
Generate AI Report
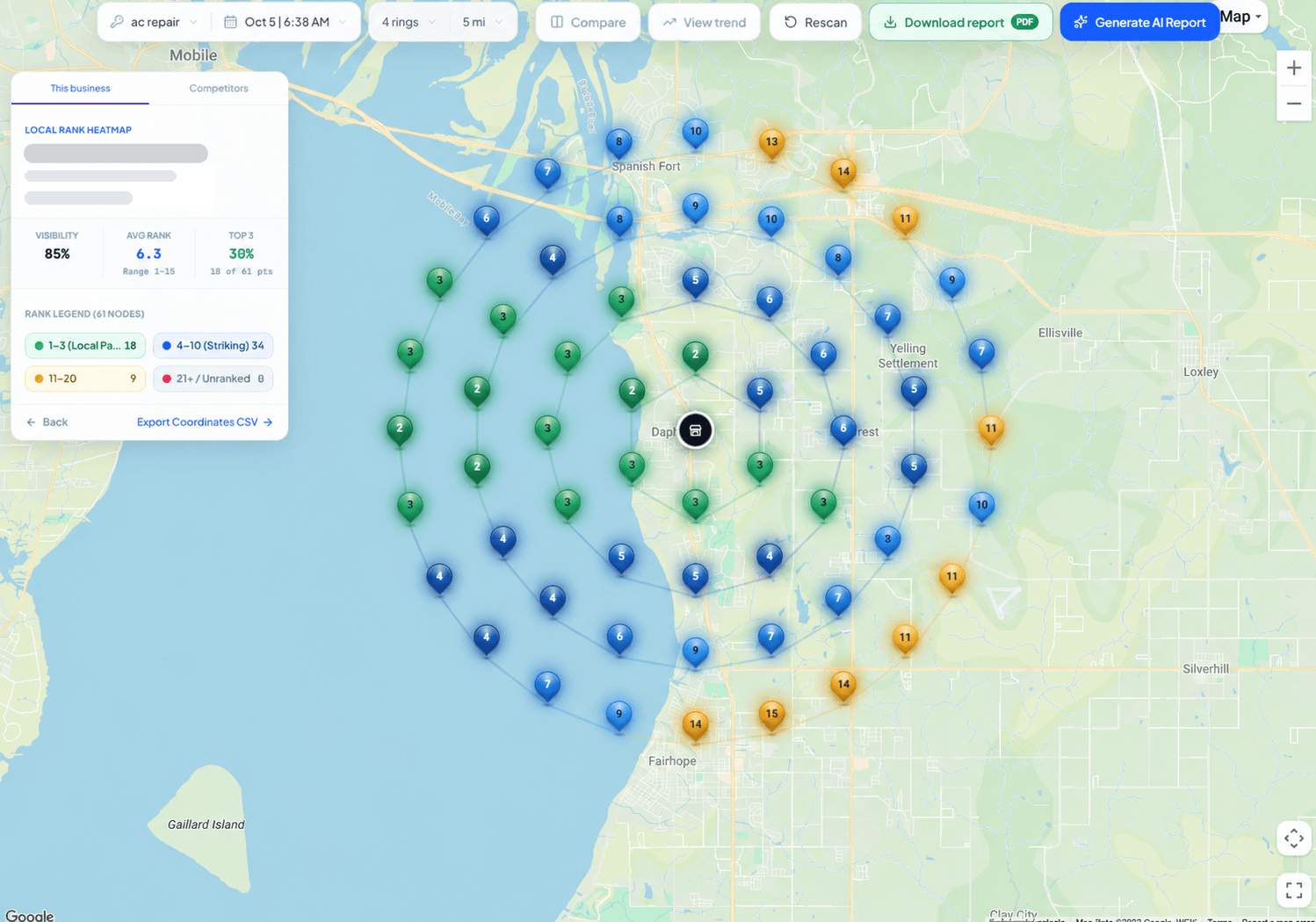(1139, 22)
